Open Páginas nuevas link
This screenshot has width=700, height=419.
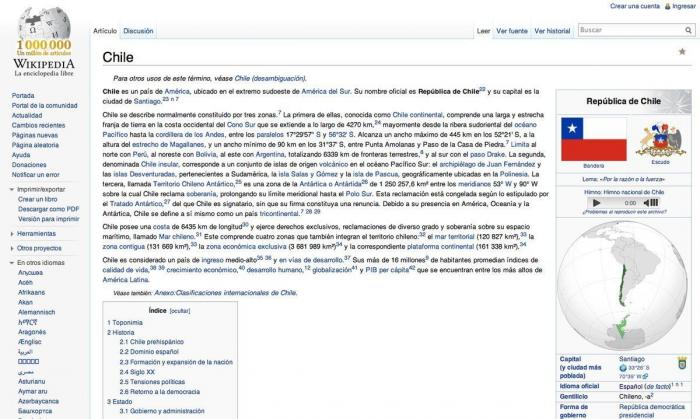tap(35, 135)
